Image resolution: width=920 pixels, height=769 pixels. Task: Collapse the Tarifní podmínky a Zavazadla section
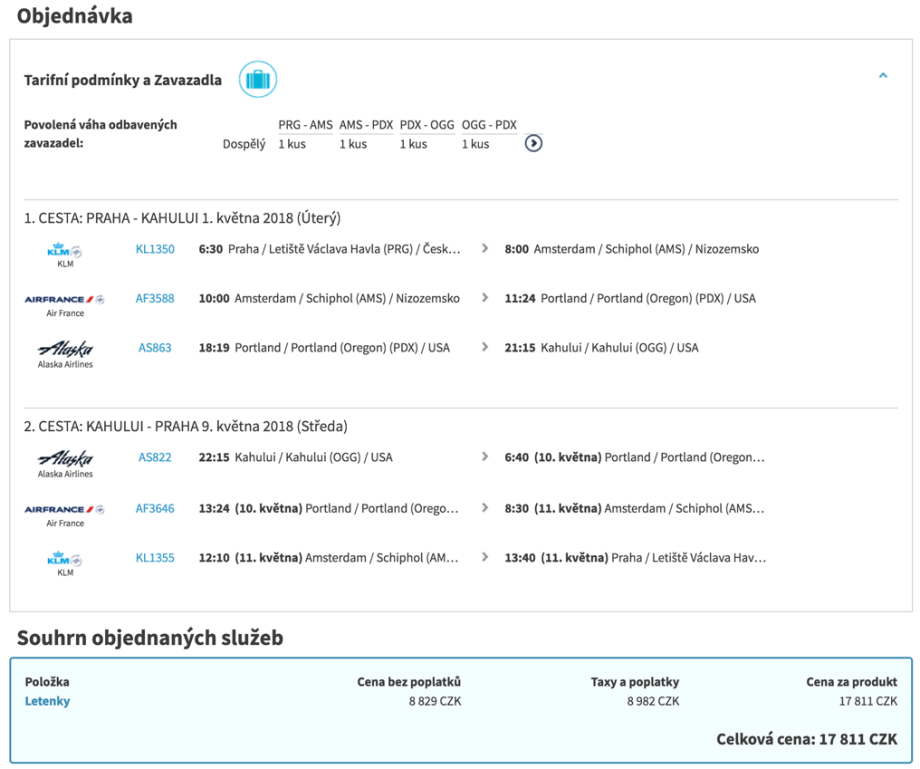[x=882, y=75]
